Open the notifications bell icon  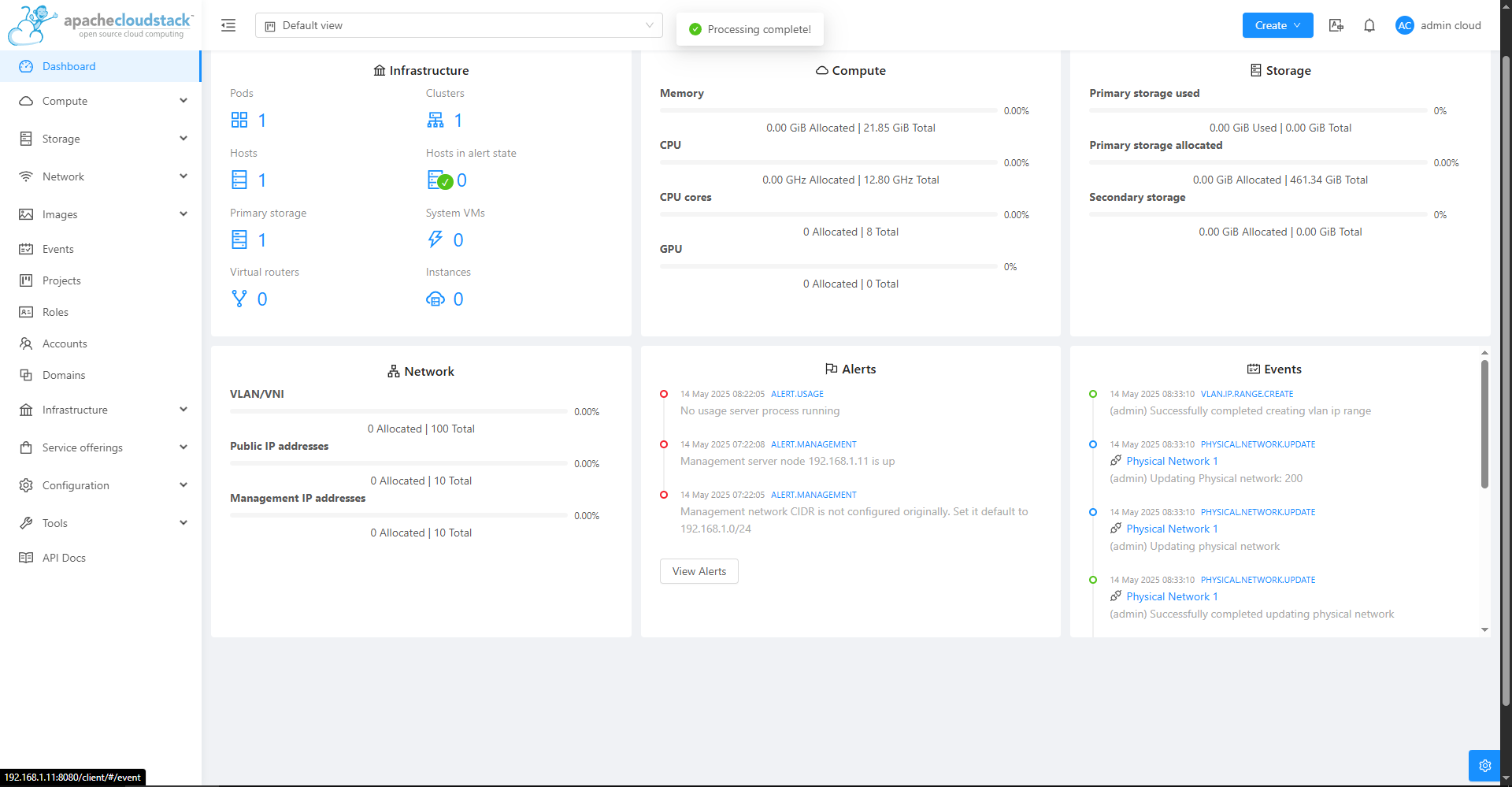tap(1369, 25)
